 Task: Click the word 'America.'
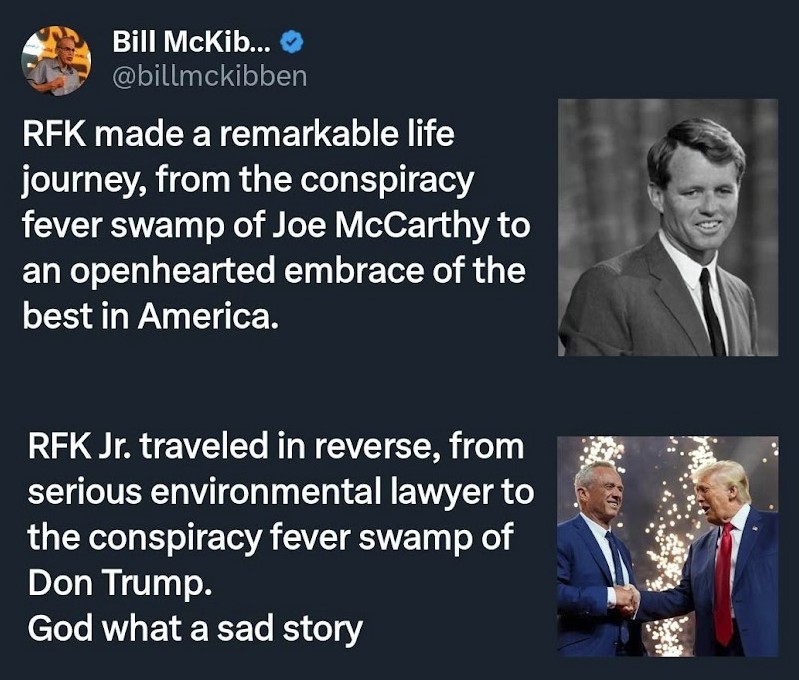(208, 316)
